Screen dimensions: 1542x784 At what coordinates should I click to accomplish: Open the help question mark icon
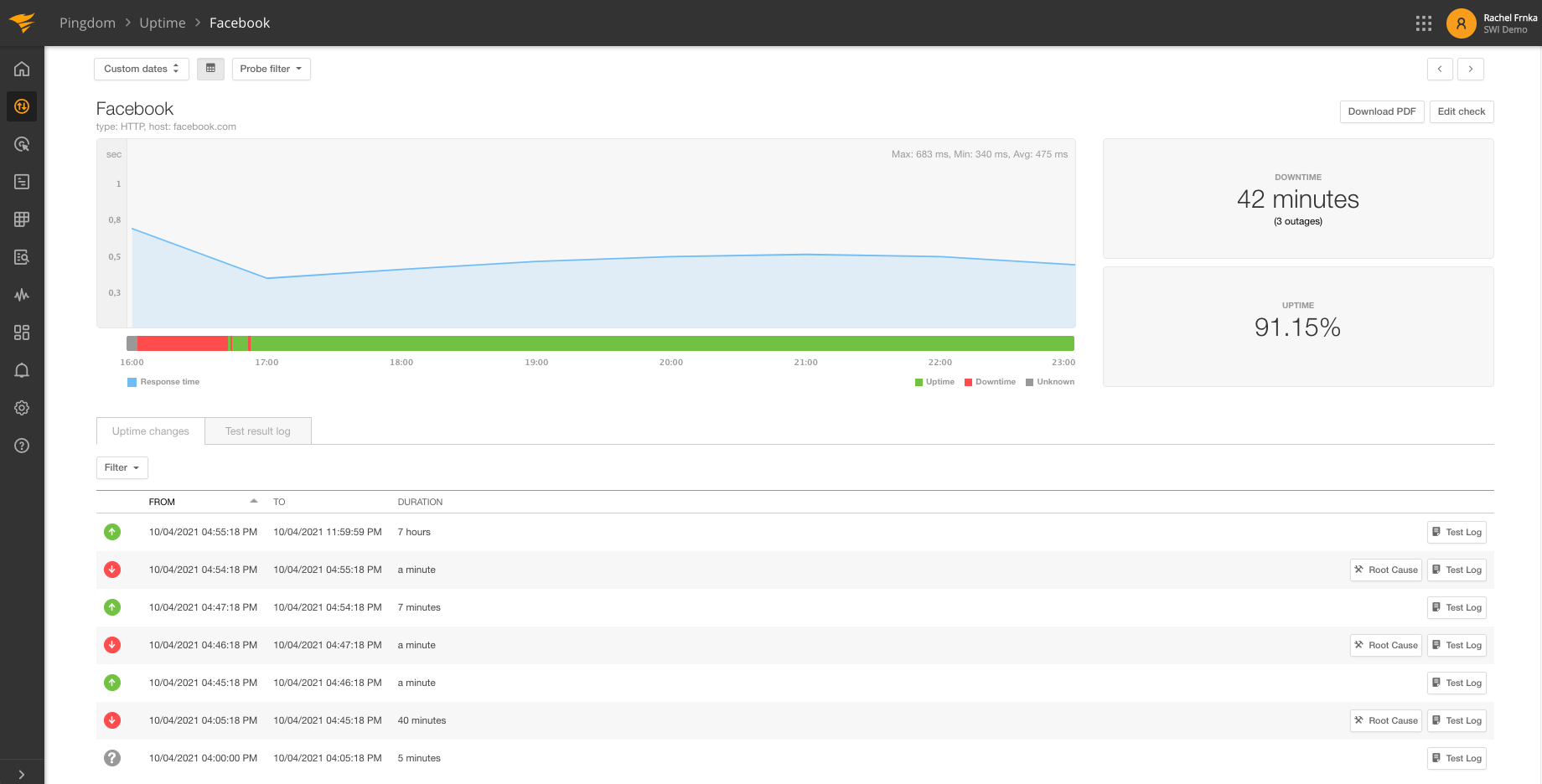(x=22, y=446)
